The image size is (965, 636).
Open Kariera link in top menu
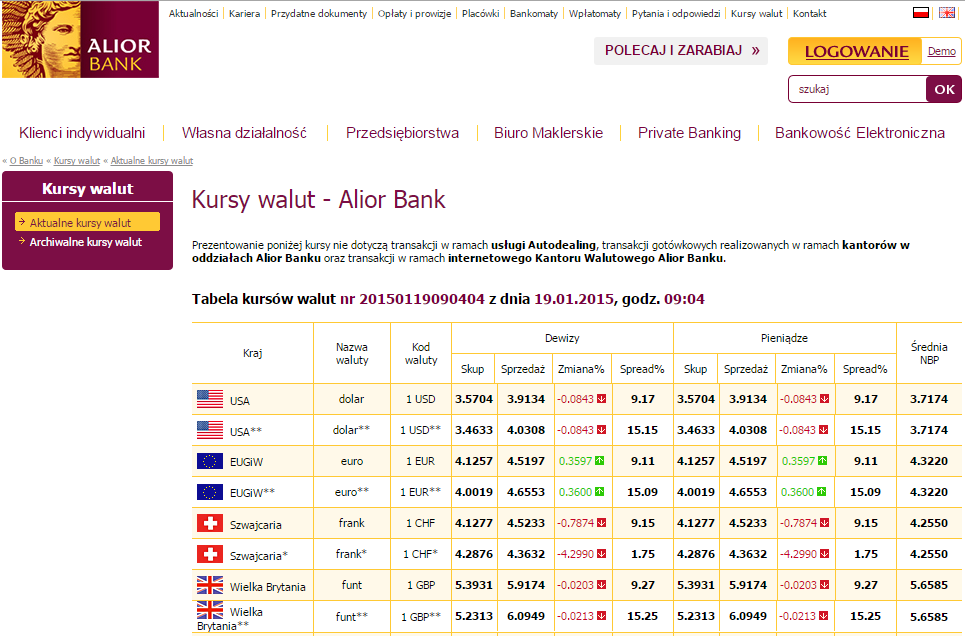[x=244, y=14]
